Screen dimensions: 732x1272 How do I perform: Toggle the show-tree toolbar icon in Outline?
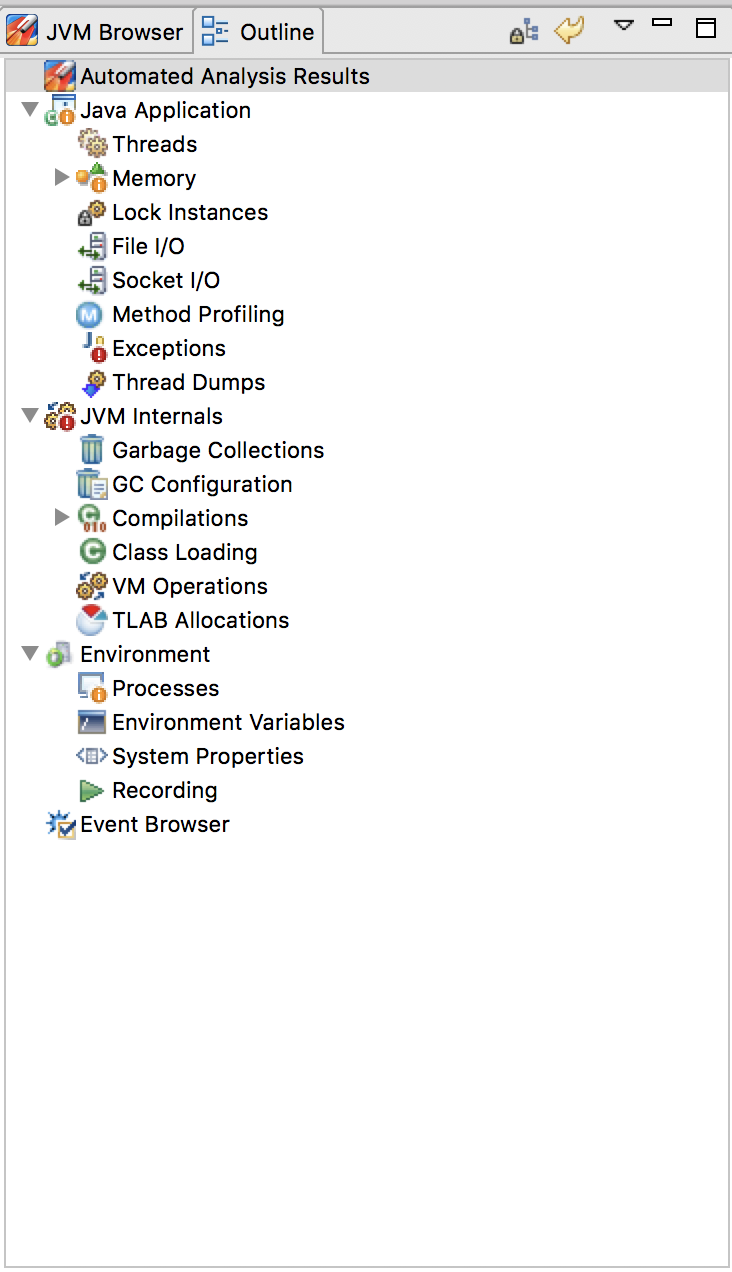524,31
